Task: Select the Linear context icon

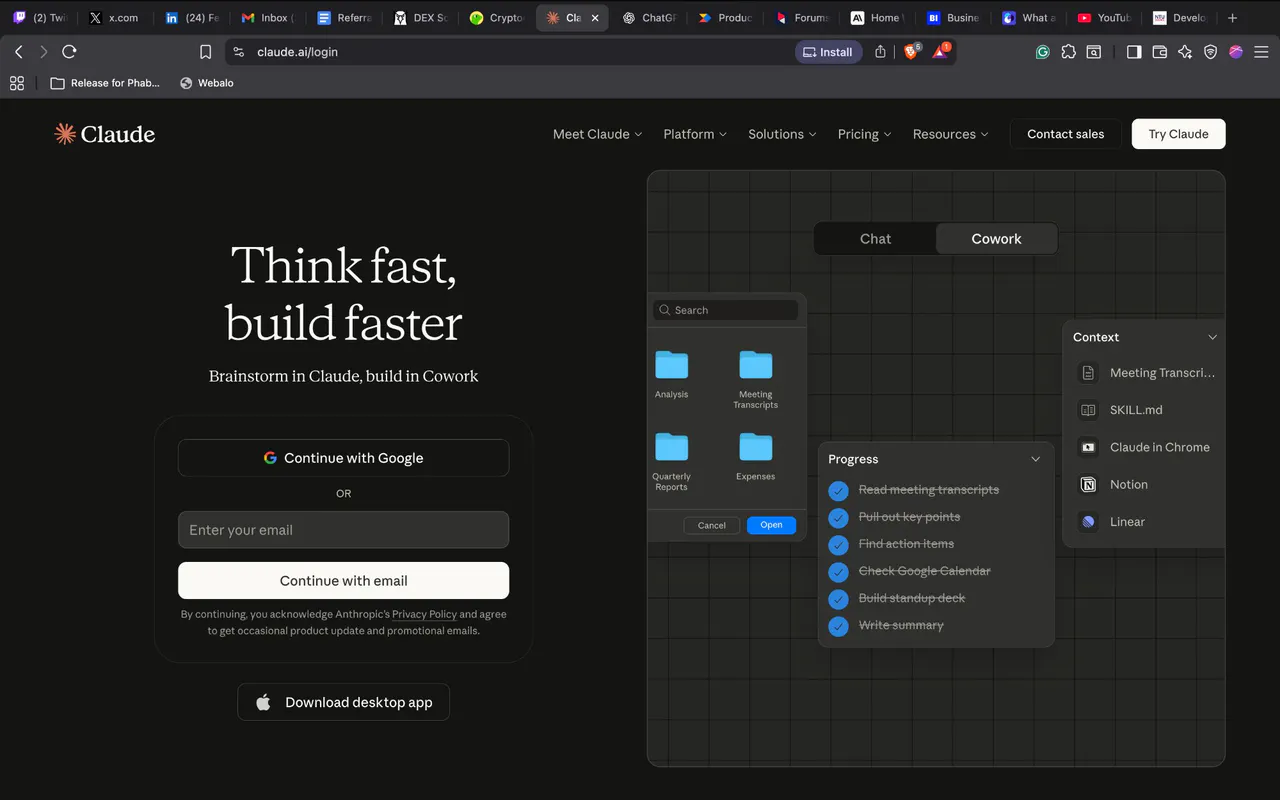Action: click(1088, 521)
